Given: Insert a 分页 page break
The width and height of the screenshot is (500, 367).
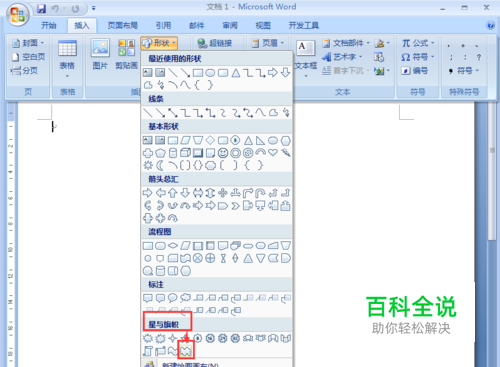Looking at the screenshot, I should (24, 70).
